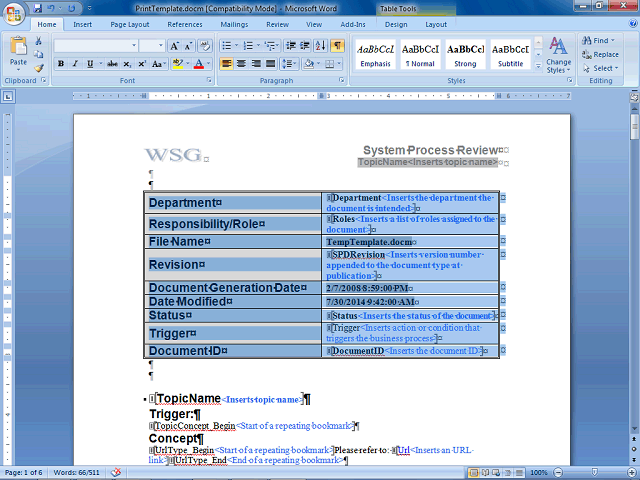Open the line spacing dropdown
Screen dimensions: 640x480
(x=289, y=64)
